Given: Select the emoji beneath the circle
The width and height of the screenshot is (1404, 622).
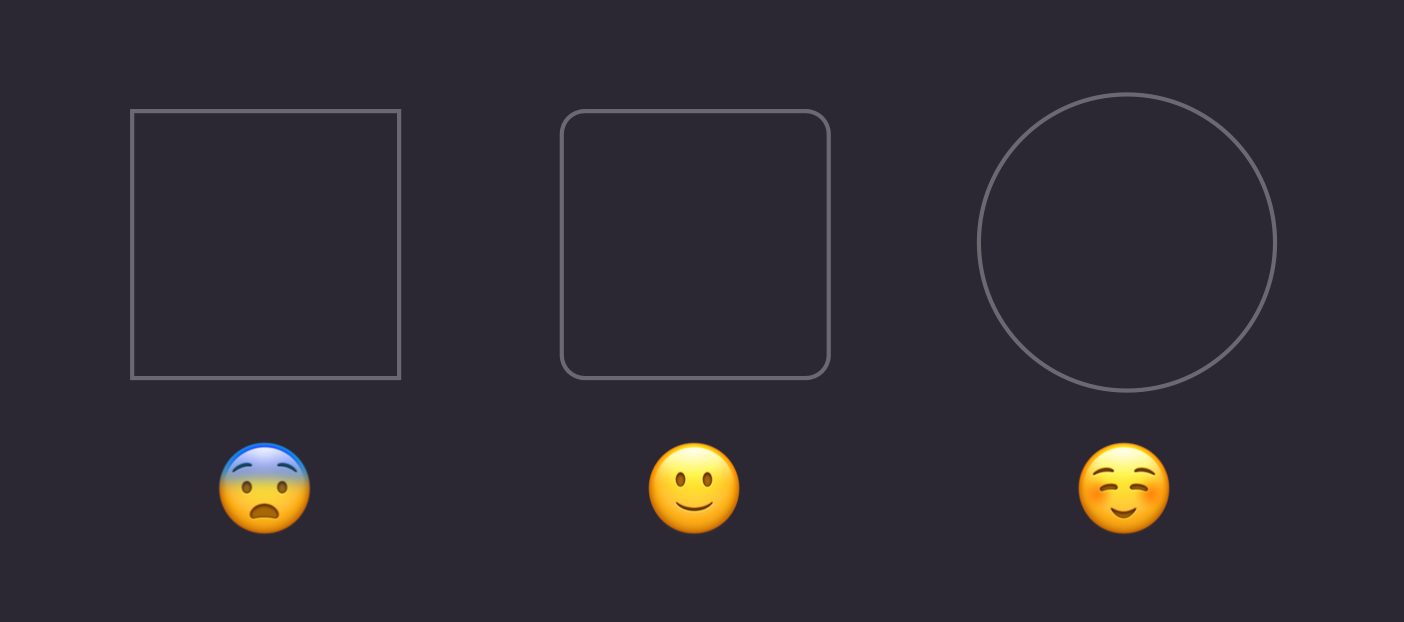Looking at the screenshot, I should click(x=1124, y=488).
